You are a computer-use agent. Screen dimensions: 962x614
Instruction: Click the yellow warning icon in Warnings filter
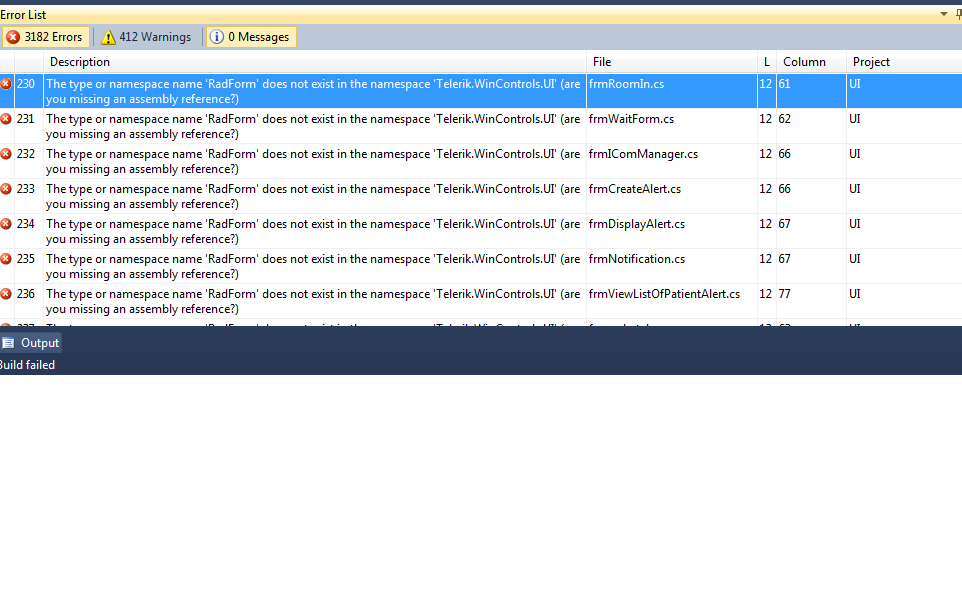pyautogui.click(x=108, y=37)
